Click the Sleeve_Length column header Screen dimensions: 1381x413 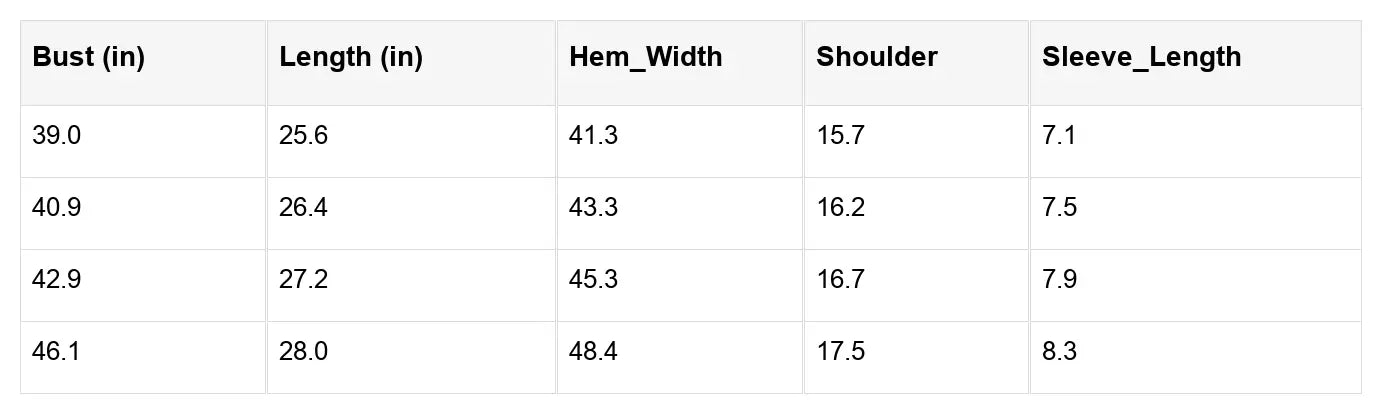pos(1141,57)
